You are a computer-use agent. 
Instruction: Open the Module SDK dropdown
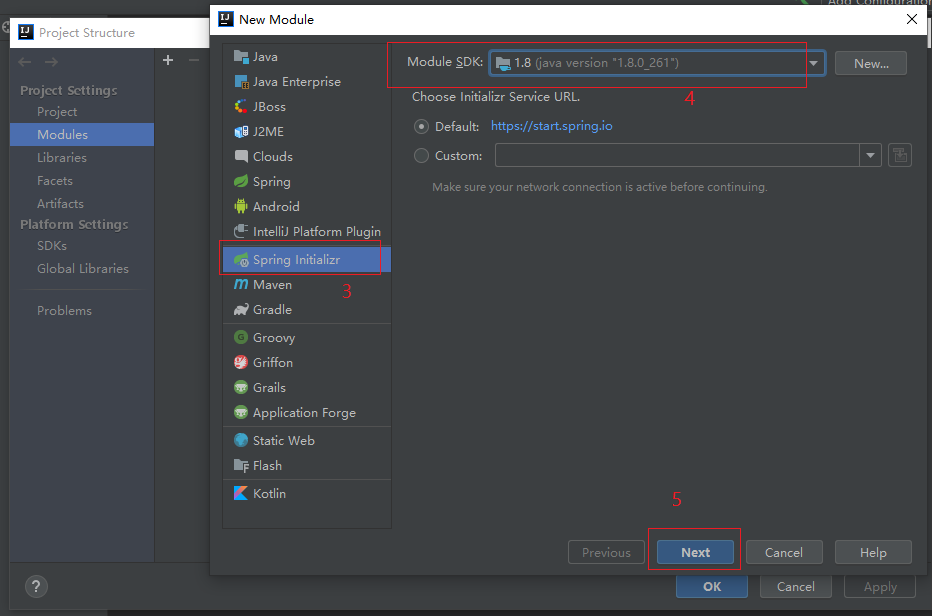(814, 63)
